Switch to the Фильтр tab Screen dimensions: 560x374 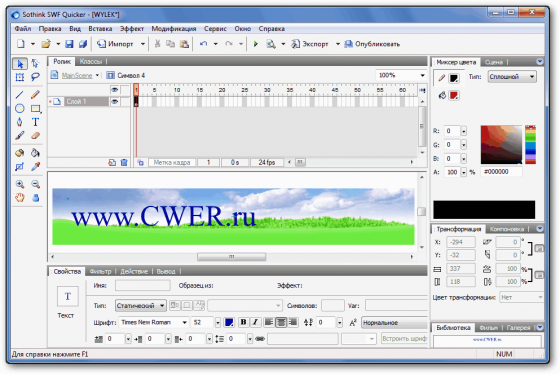point(100,271)
